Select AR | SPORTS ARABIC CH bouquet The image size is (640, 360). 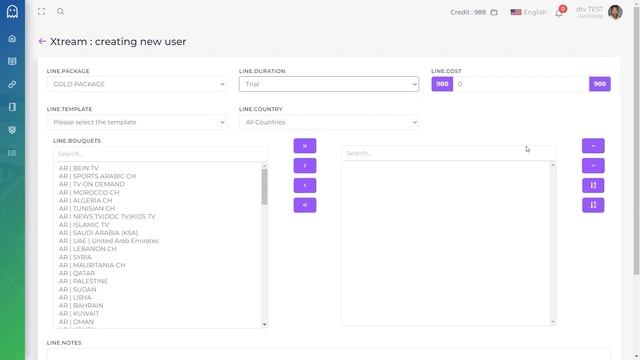click(97, 176)
